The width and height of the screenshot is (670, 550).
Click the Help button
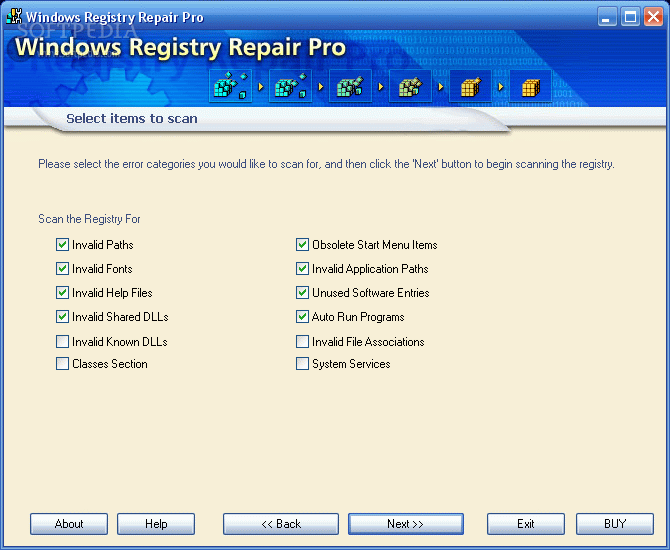(156, 524)
